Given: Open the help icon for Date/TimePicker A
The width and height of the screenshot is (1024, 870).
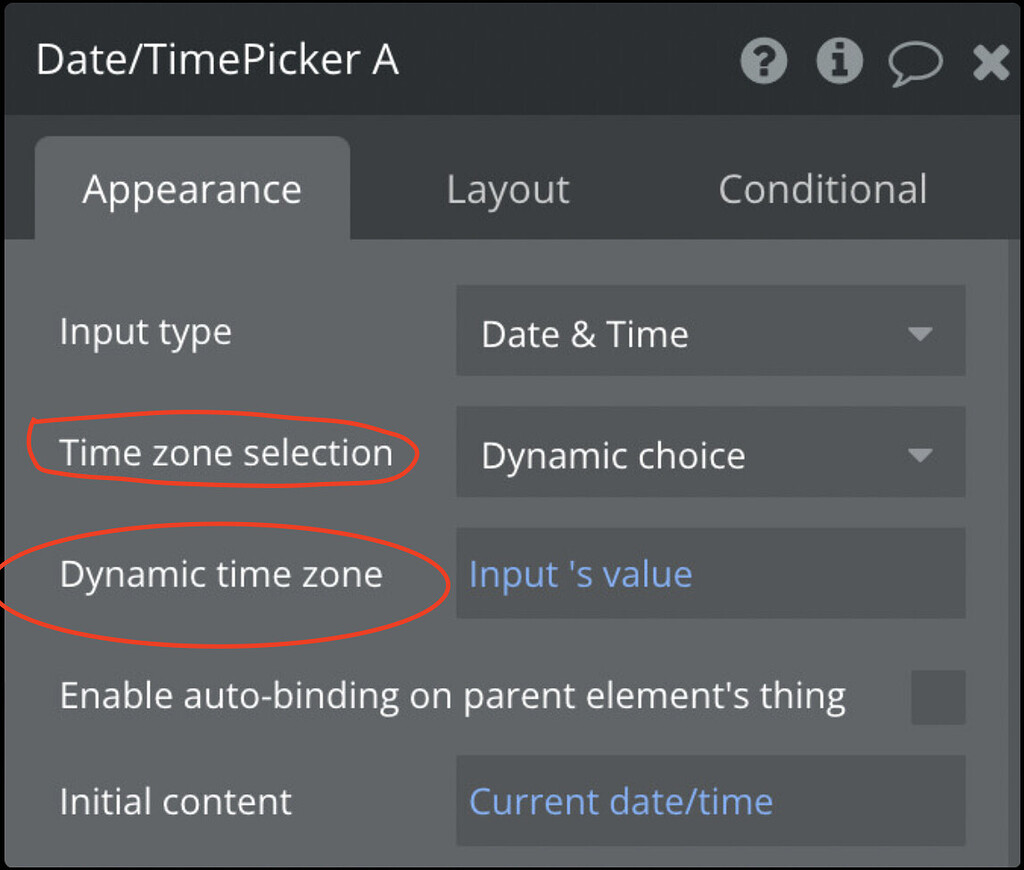Looking at the screenshot, I should 763,61.
